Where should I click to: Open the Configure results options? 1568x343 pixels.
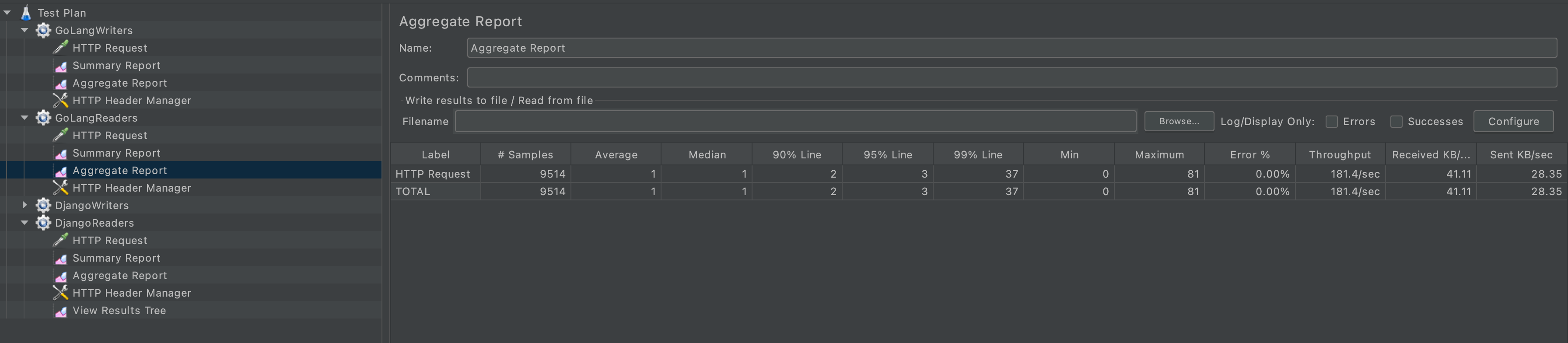(1513, 121)
